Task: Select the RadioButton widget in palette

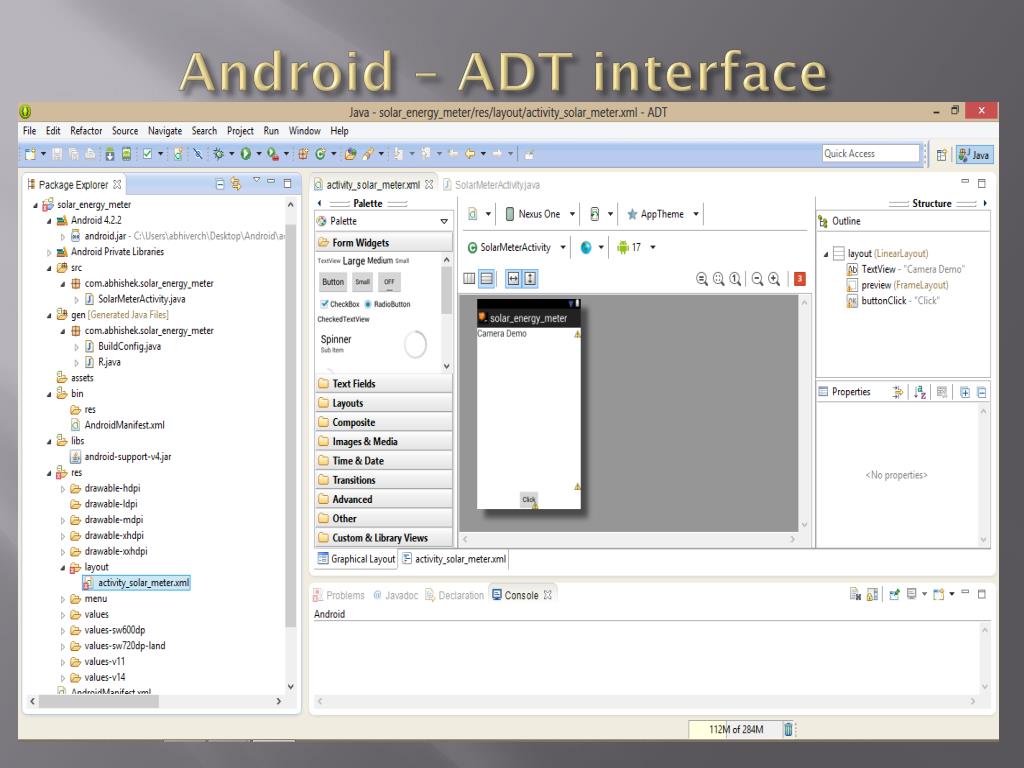Action: (388, 304)
